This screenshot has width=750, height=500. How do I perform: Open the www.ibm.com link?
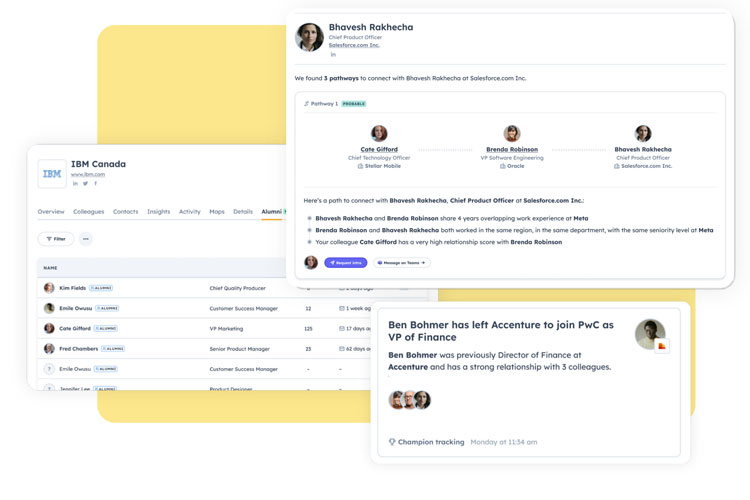[x=88, y=174]
